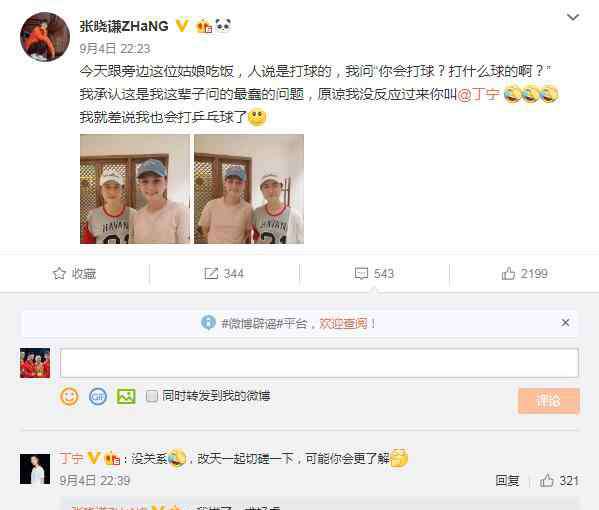599x510 pixels.
Task: Close the 微博辟谣 notice banner
Action: coord(565,323)
